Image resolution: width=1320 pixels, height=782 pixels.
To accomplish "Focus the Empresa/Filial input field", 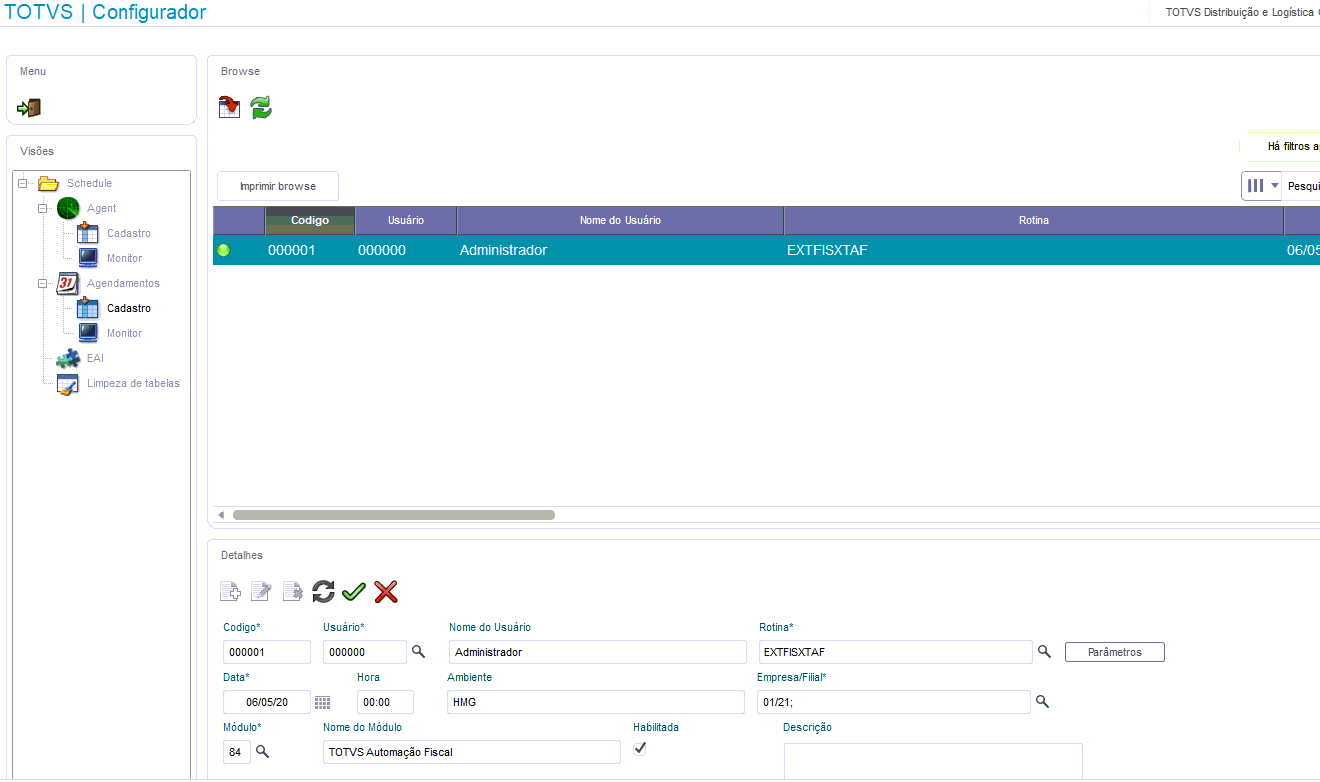I will [893, 702].
